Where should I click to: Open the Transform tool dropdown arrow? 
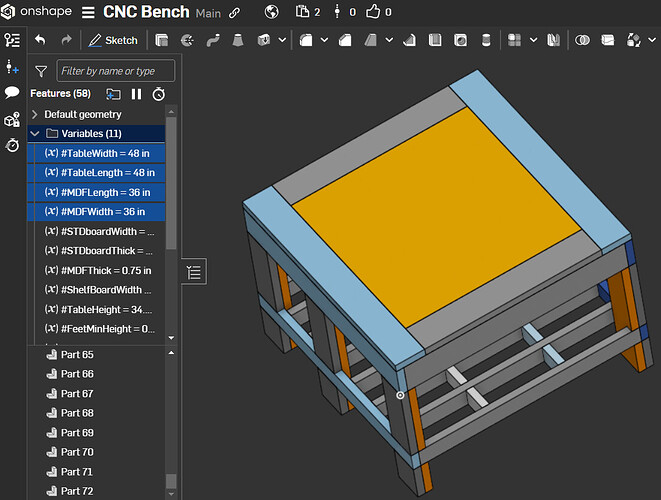coord(652,40)
